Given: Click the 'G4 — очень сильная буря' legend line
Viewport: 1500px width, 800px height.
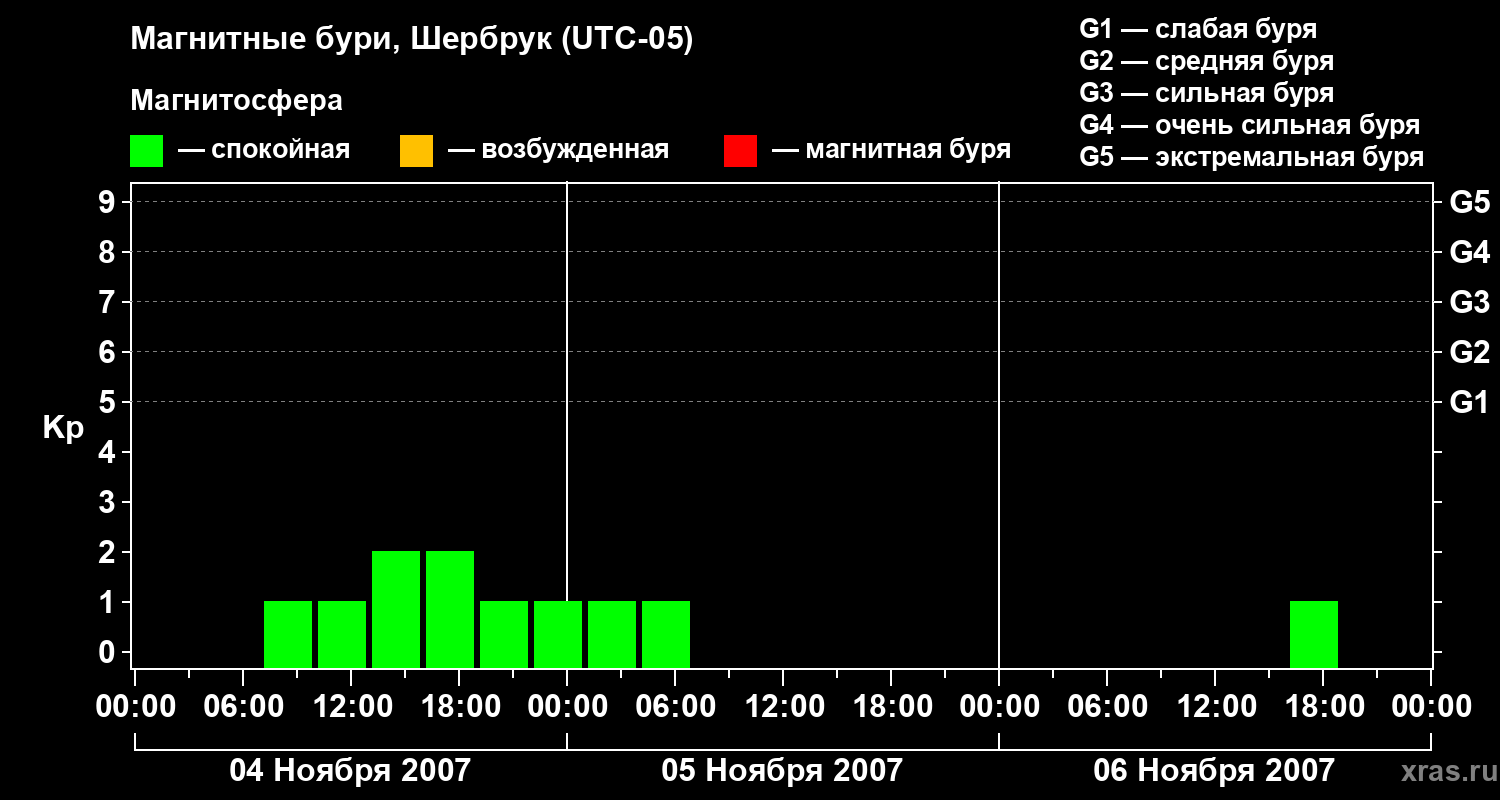Looking at the screenshot, I should pyautogui.click(x=1249, y=125).
